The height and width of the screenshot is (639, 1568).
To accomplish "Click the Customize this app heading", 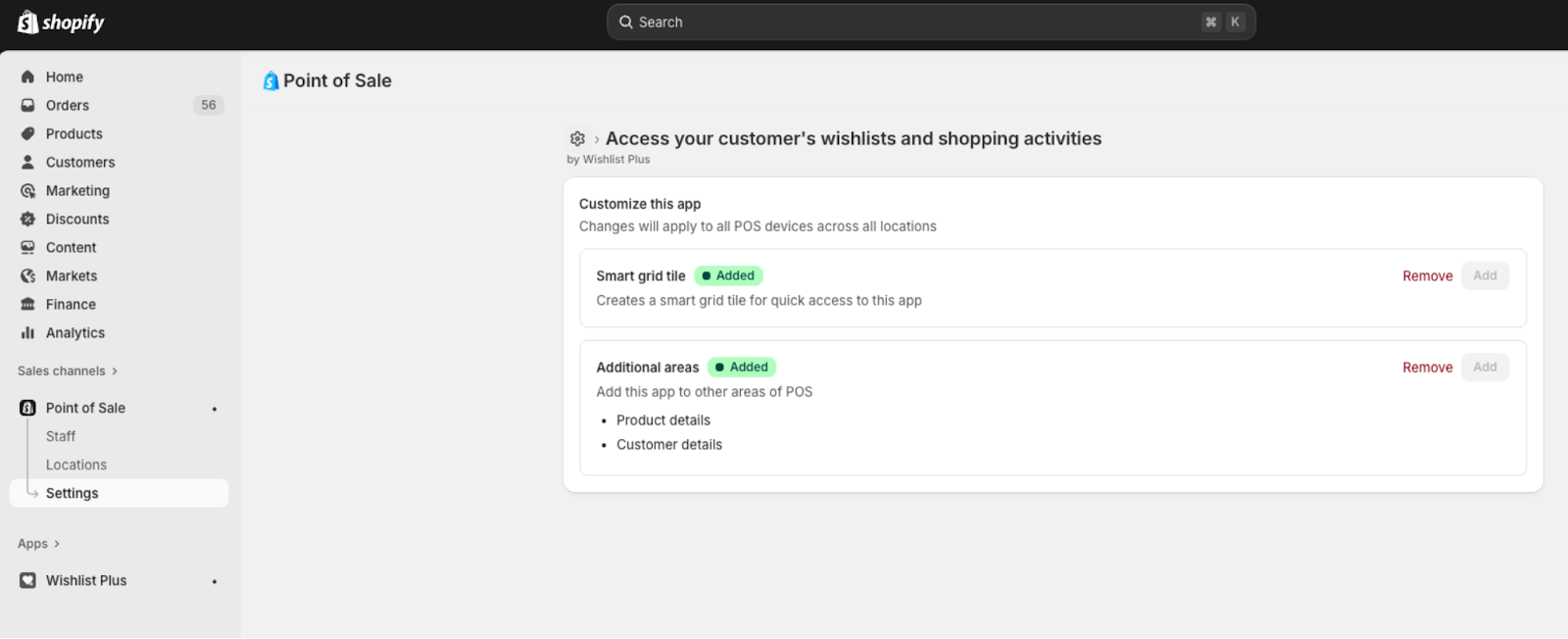I will point(640,204).
